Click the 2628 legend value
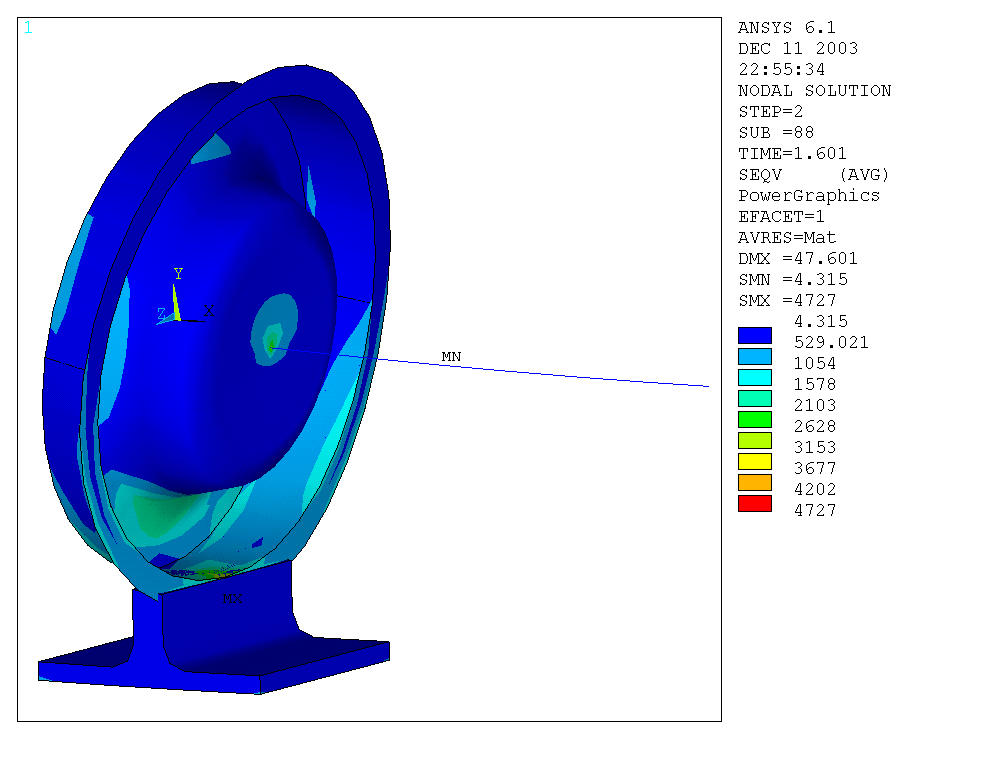The width and height of the screenshot is (985, 783). 814,427
